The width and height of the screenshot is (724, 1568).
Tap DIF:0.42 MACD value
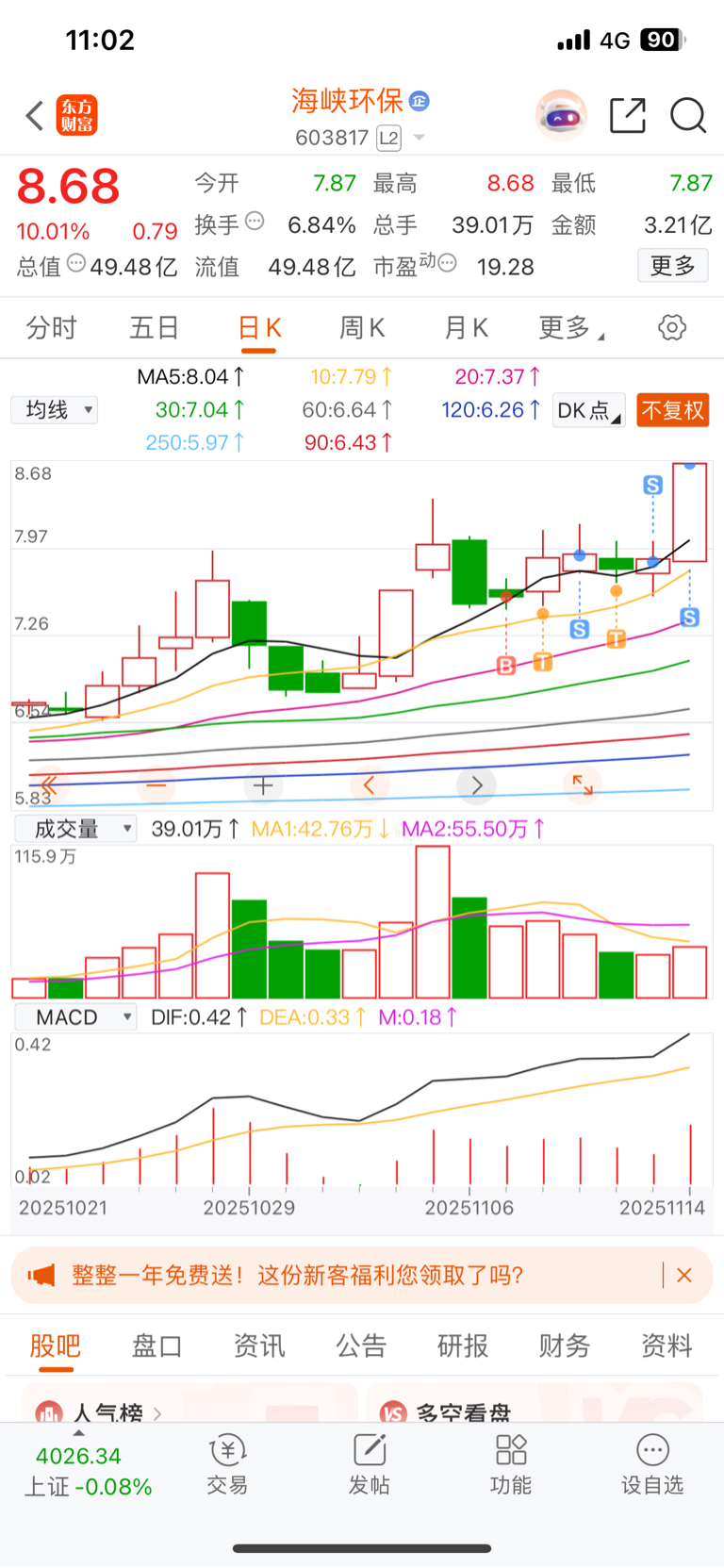(x=199, y=1017)
